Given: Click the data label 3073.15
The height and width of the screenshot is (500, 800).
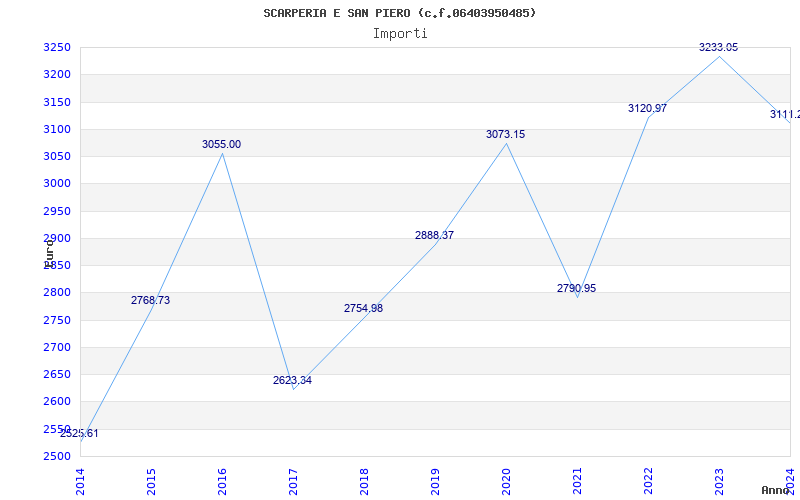Looking at the screenshot, I should (505, 135).
